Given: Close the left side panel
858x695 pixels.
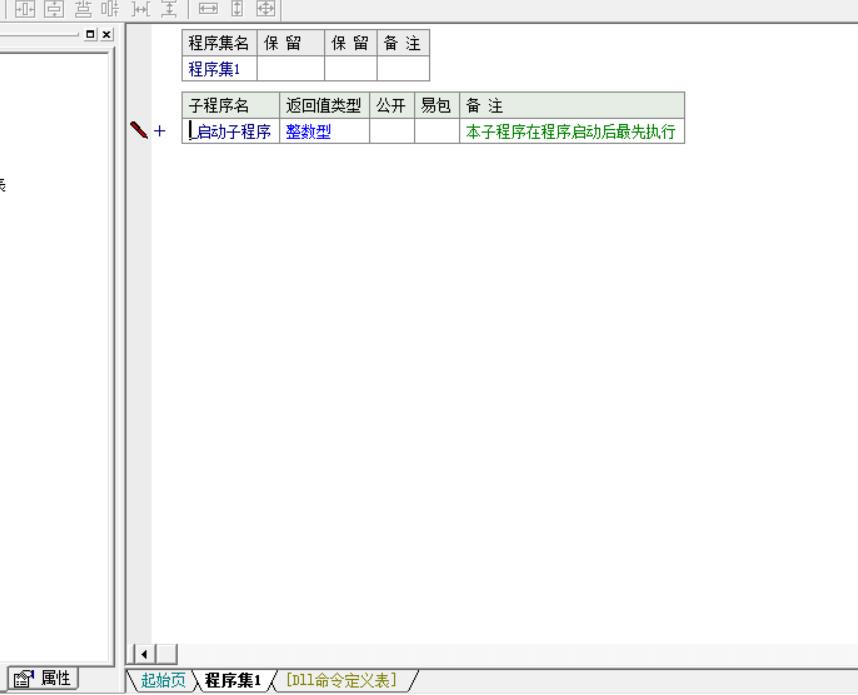Looking at the screenshot, I should click(x=107, y=34).
